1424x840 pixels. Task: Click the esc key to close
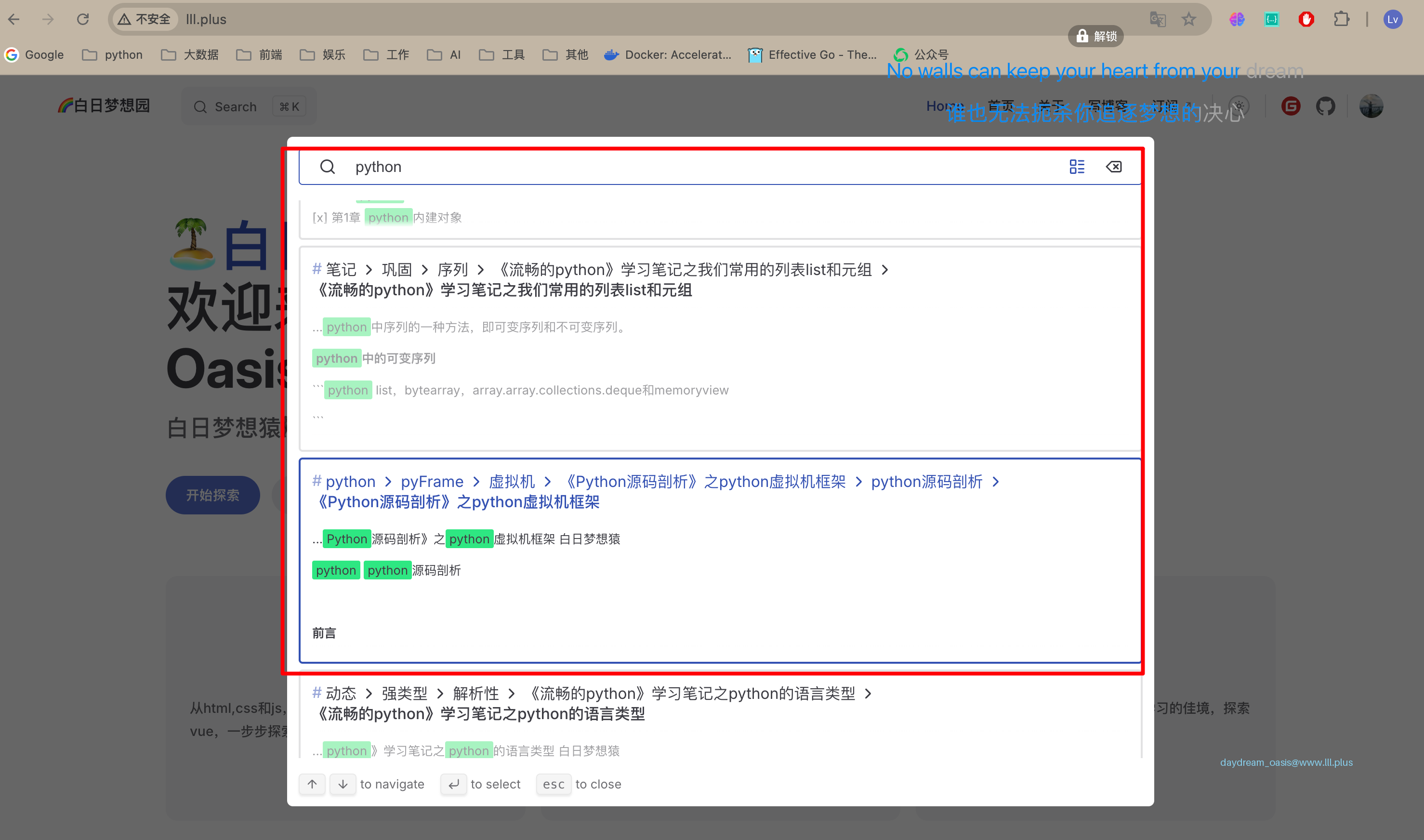554,784
